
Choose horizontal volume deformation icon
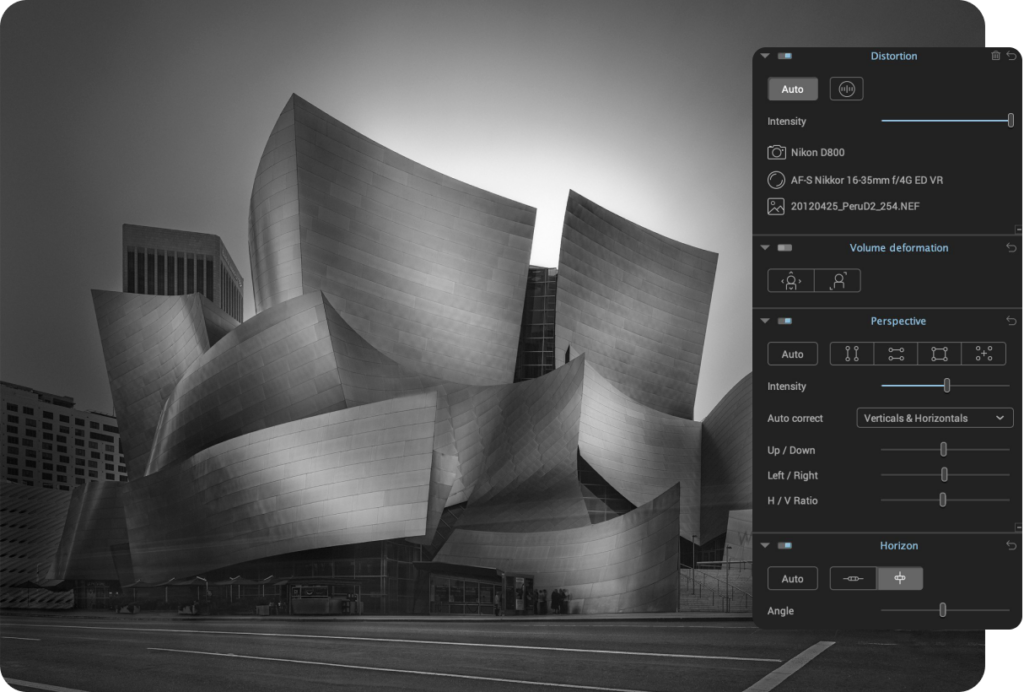tap(791, 281)
